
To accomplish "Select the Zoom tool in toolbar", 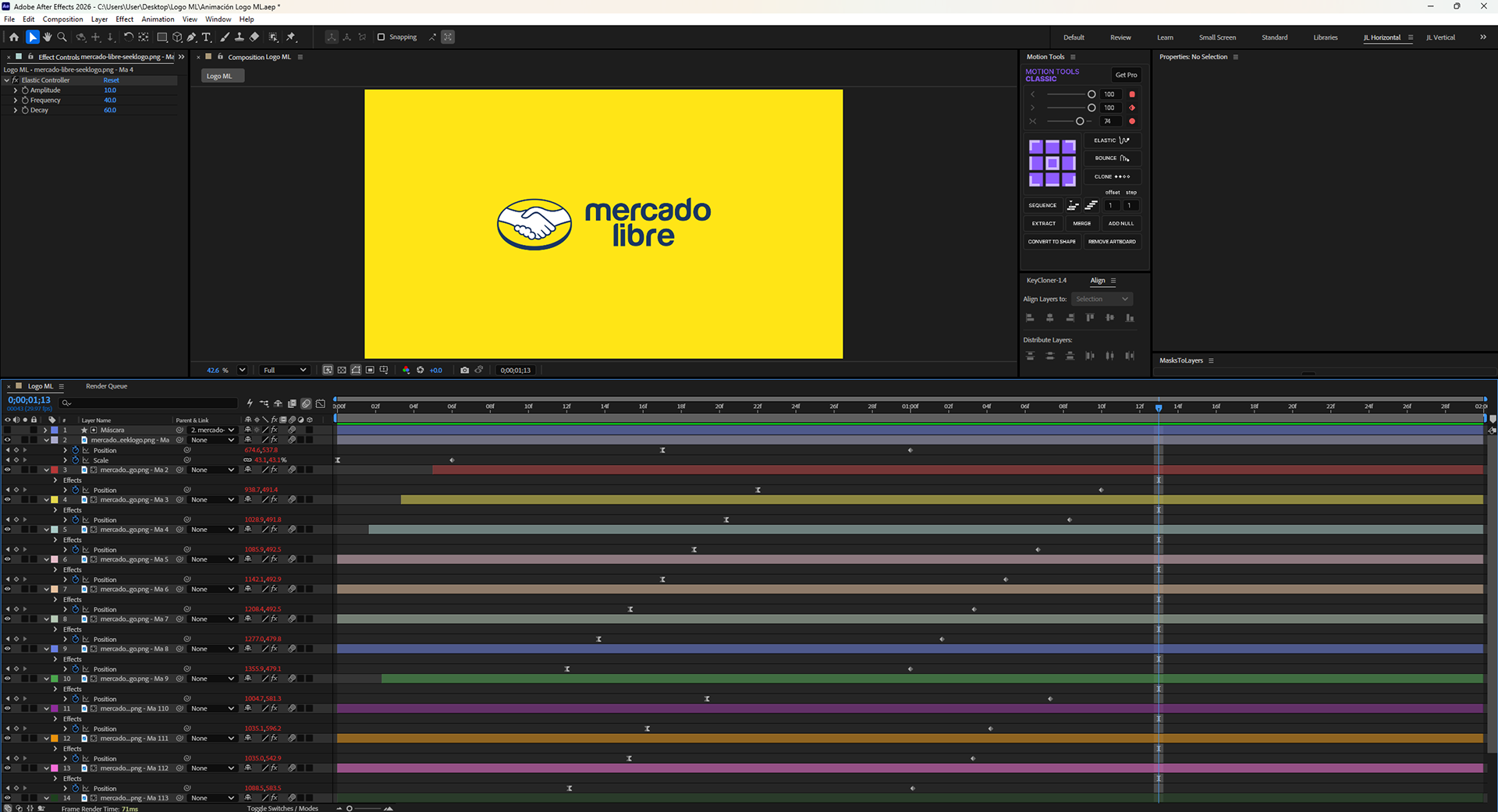I will [x=62, y=37].
